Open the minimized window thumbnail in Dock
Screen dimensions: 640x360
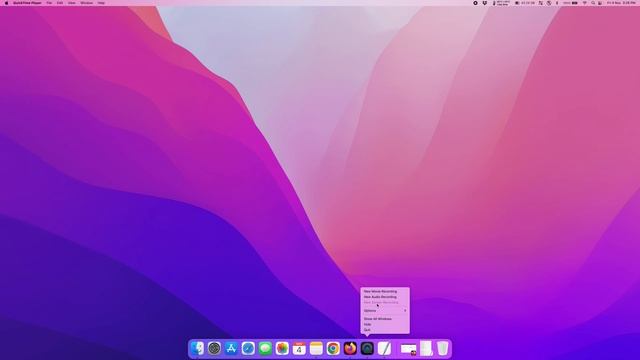pos(409,349)
